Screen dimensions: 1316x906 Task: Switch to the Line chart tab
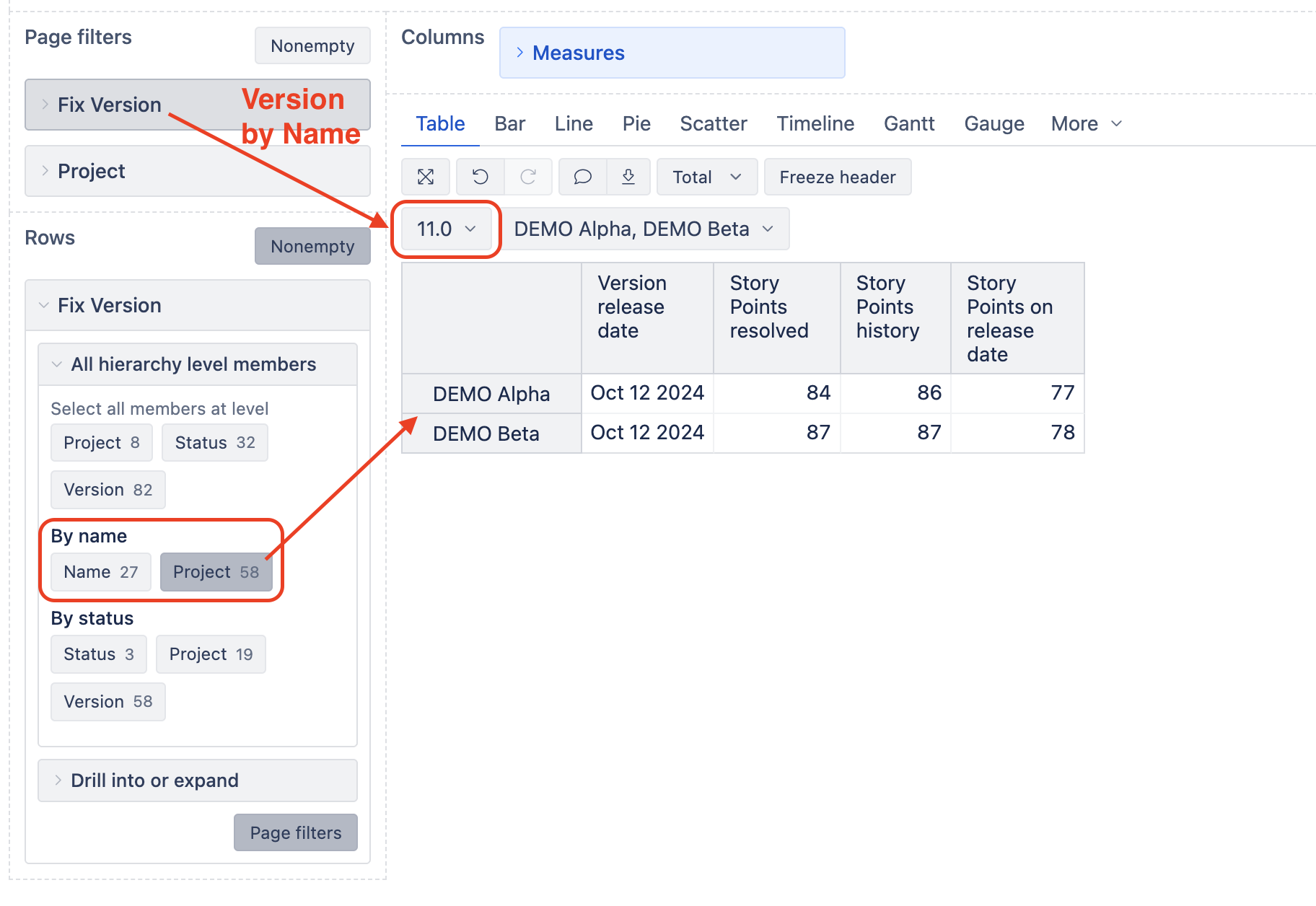pos(574,123)
